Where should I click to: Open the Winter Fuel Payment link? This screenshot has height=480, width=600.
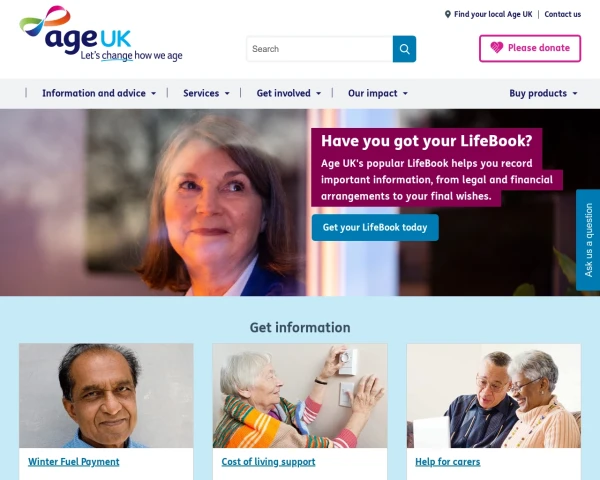[x=74, y=462]
